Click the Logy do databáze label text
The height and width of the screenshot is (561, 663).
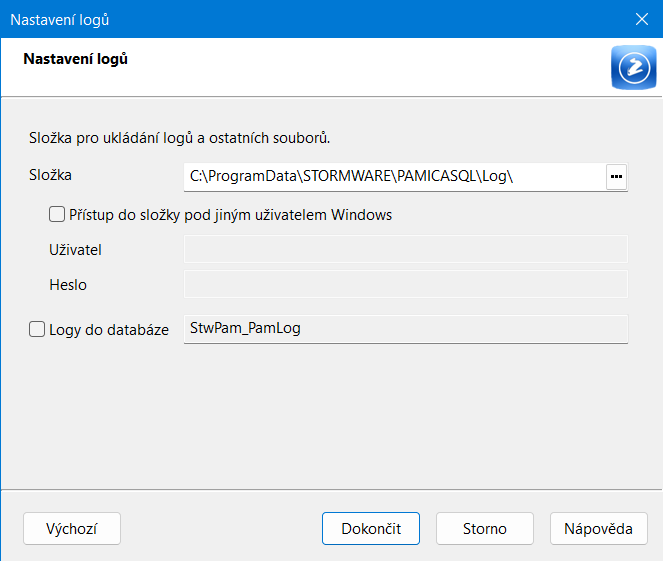pyautogui.click(x=108, y=329)
